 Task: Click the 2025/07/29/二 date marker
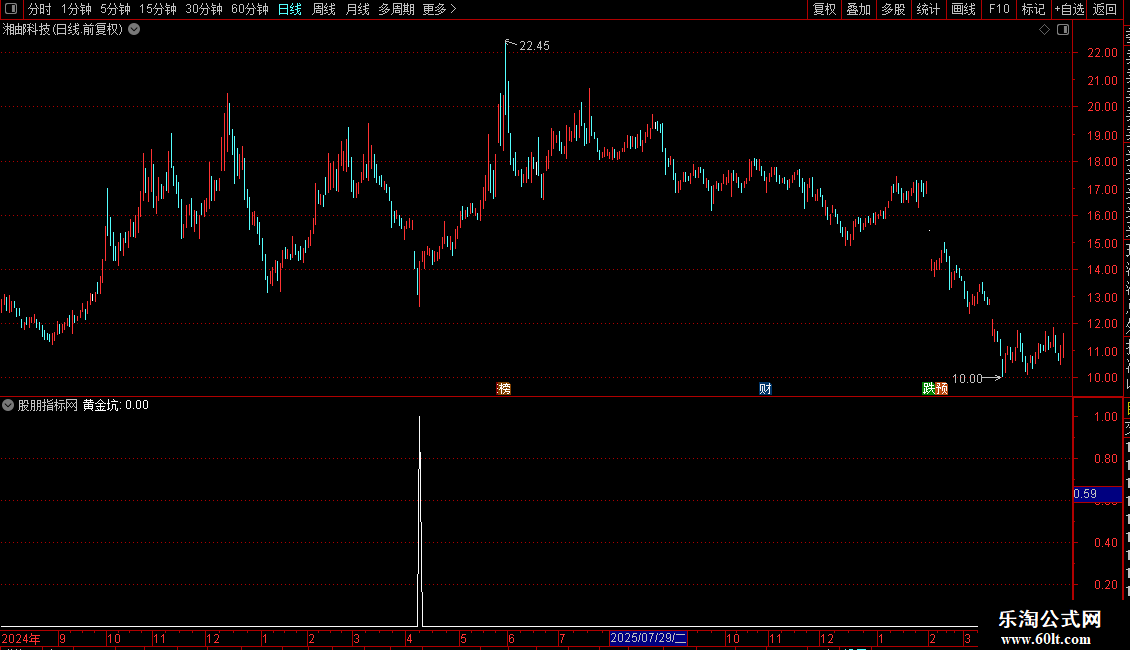pyautogui.click(x=648, y=638)
